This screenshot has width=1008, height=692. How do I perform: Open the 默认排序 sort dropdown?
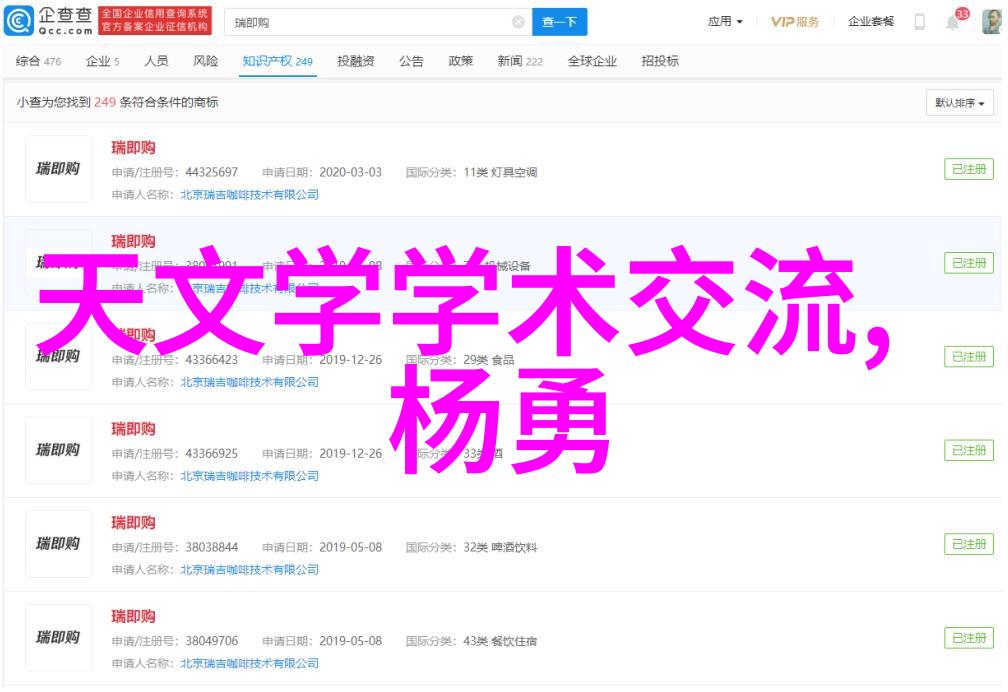959,103
